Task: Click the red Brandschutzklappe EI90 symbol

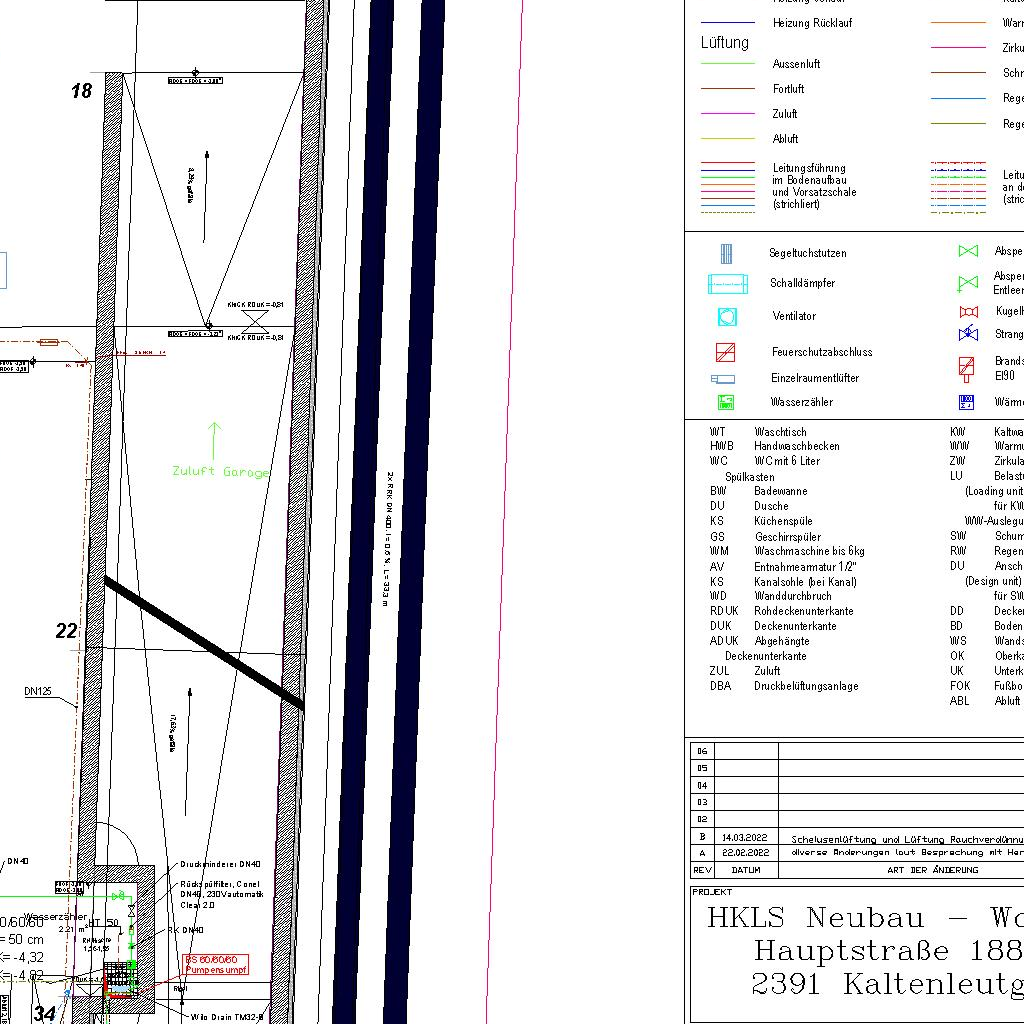Action: click(966, 368)
